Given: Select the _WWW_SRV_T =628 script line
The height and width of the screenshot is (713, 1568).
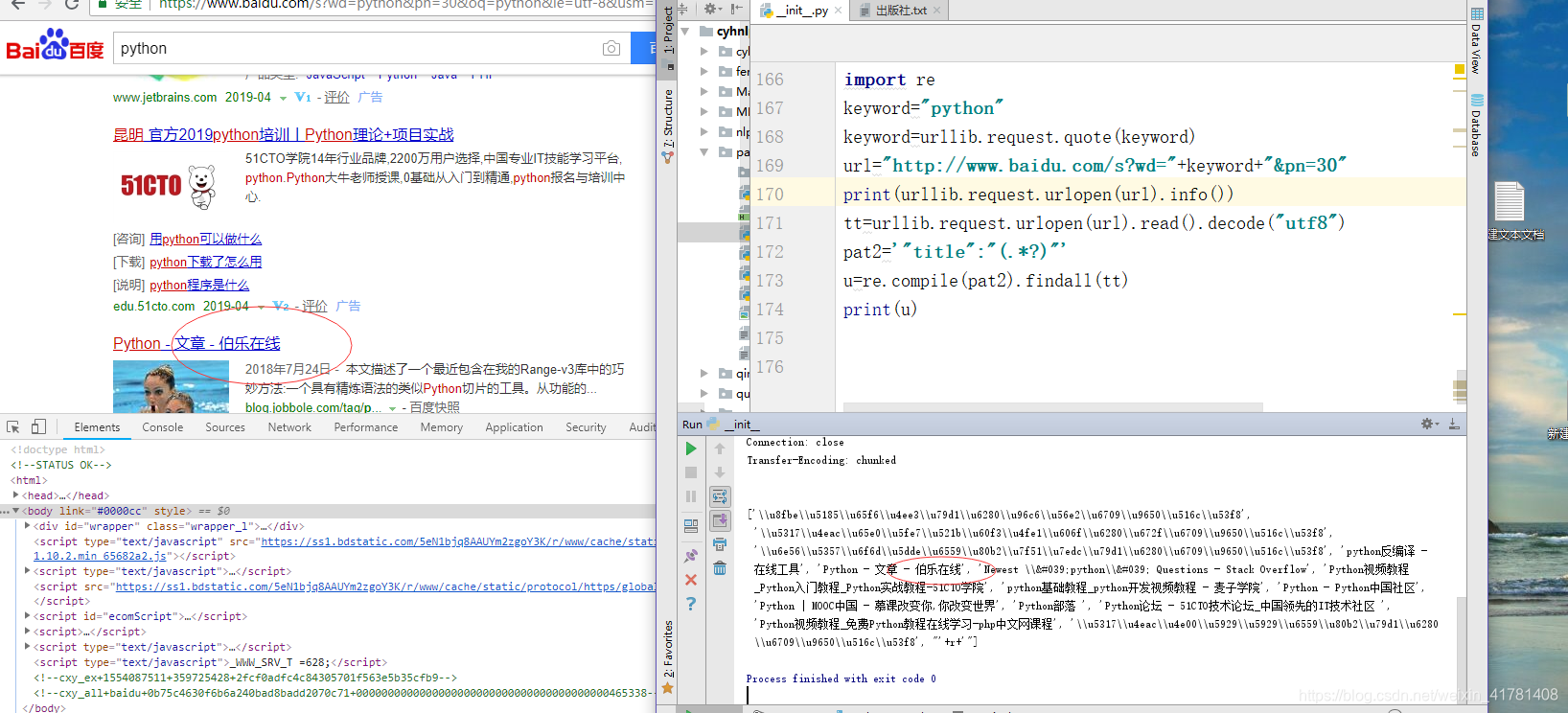Looking at the screenshot, I should click(211, 662).
